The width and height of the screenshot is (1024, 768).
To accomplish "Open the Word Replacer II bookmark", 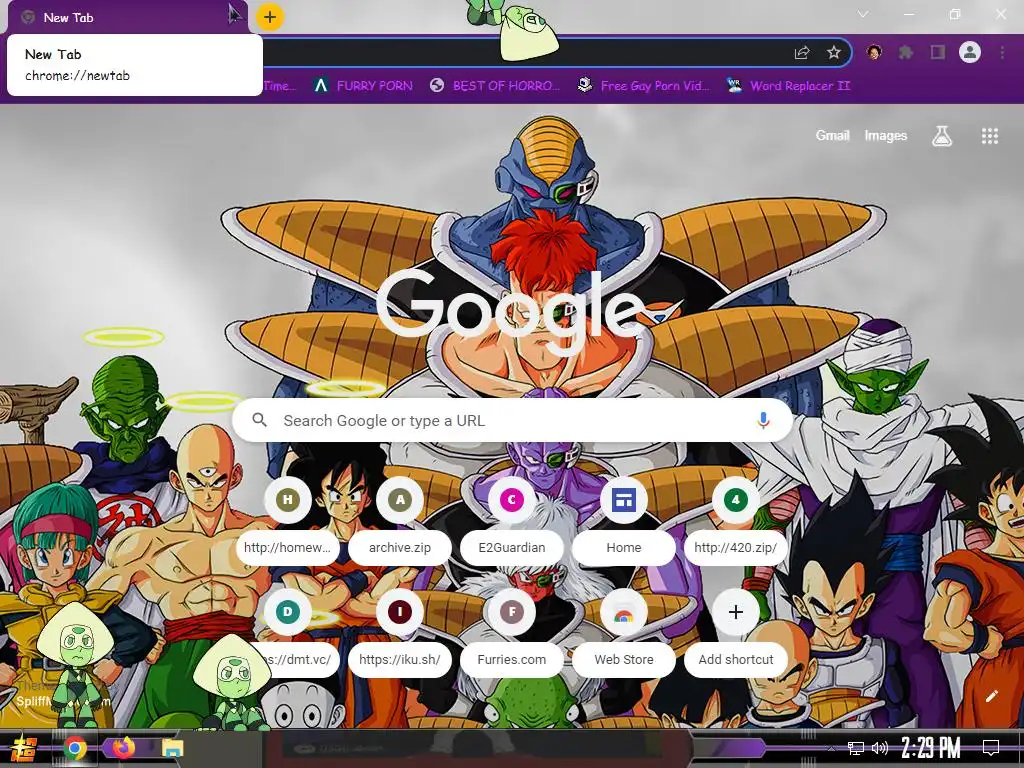I will [x=789, y=86].
